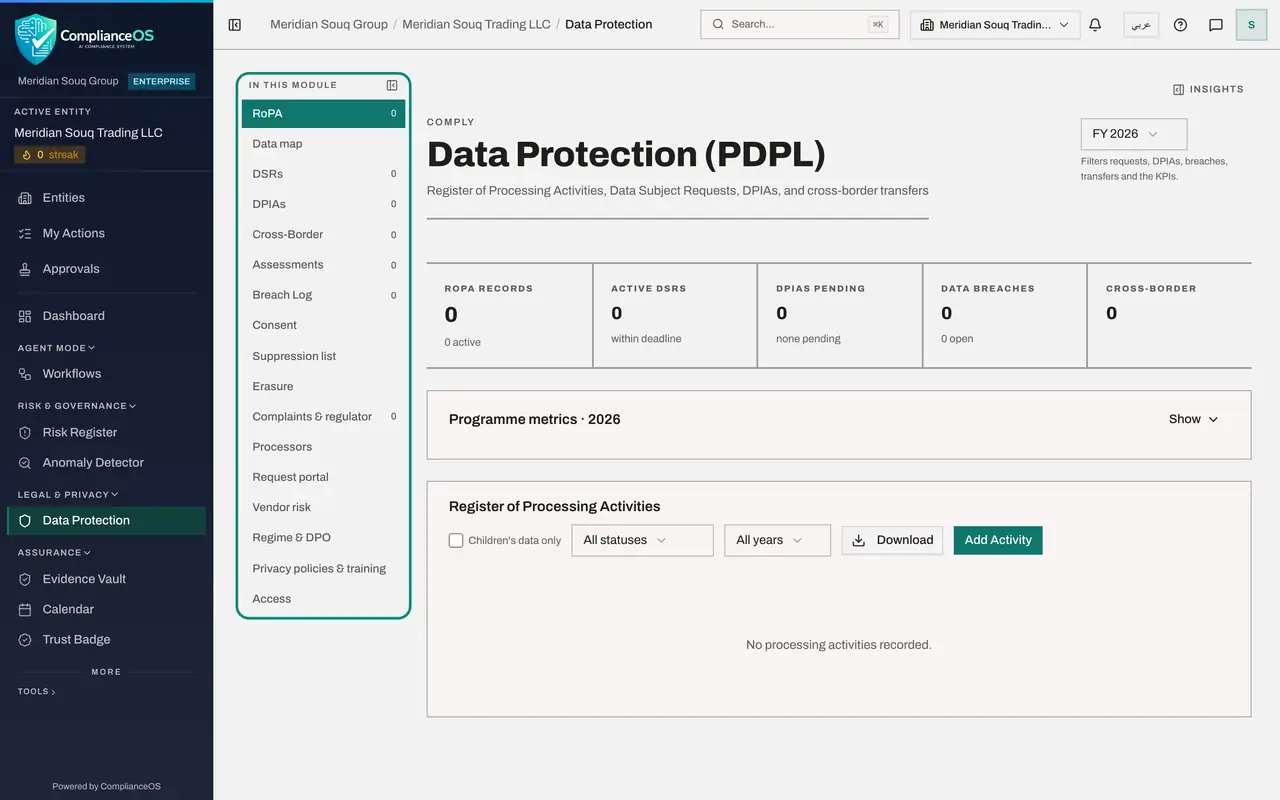Open the Insights panel
1280x800 pixels.
click(1208, 89)
